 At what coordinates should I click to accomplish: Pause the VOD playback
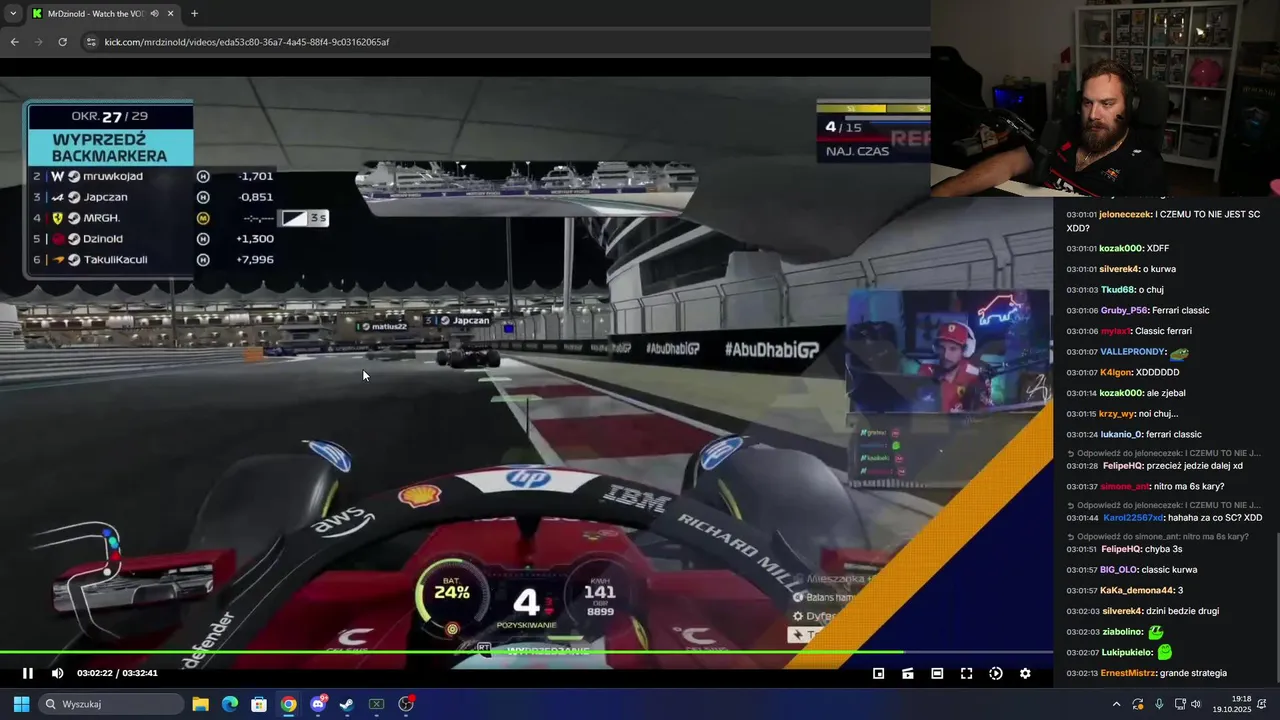[x=28, y=673]
